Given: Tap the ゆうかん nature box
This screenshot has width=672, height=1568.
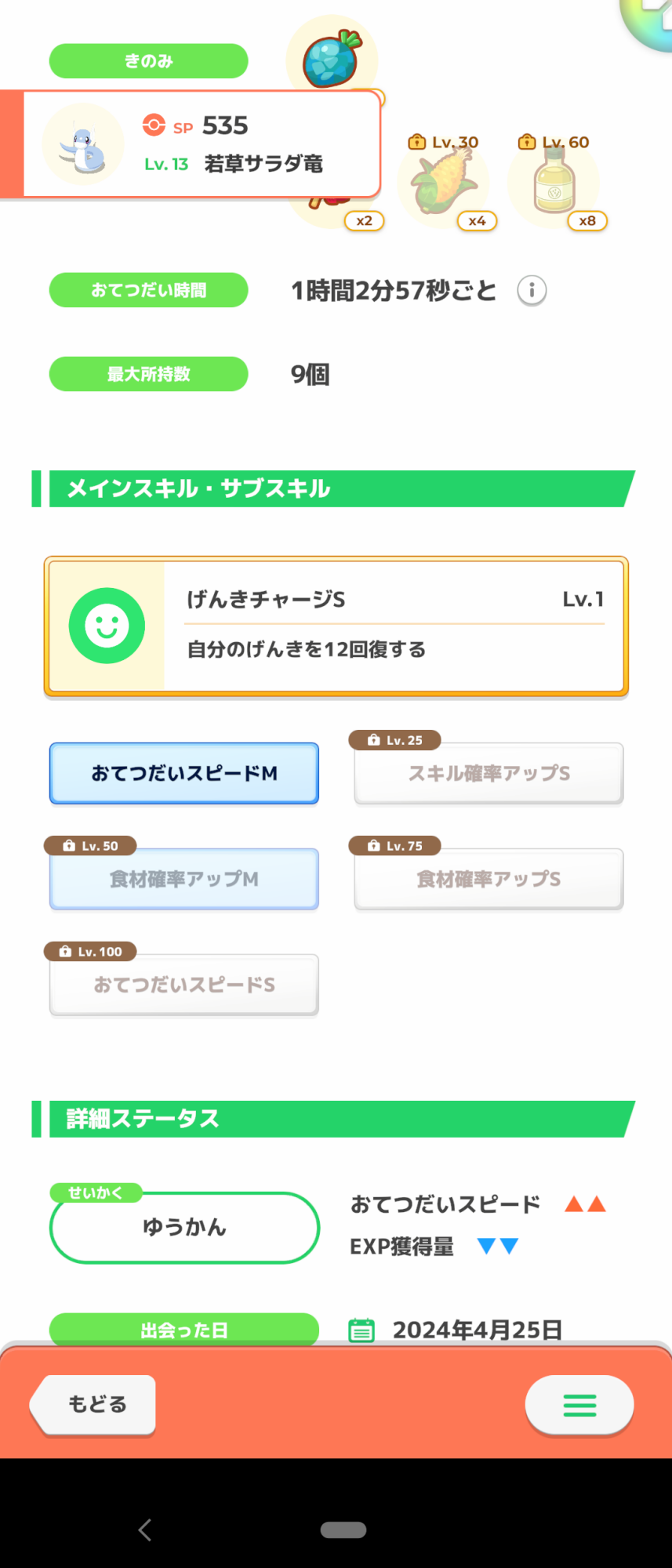Looking at the screenshot, I should [x=184, y=1227].
